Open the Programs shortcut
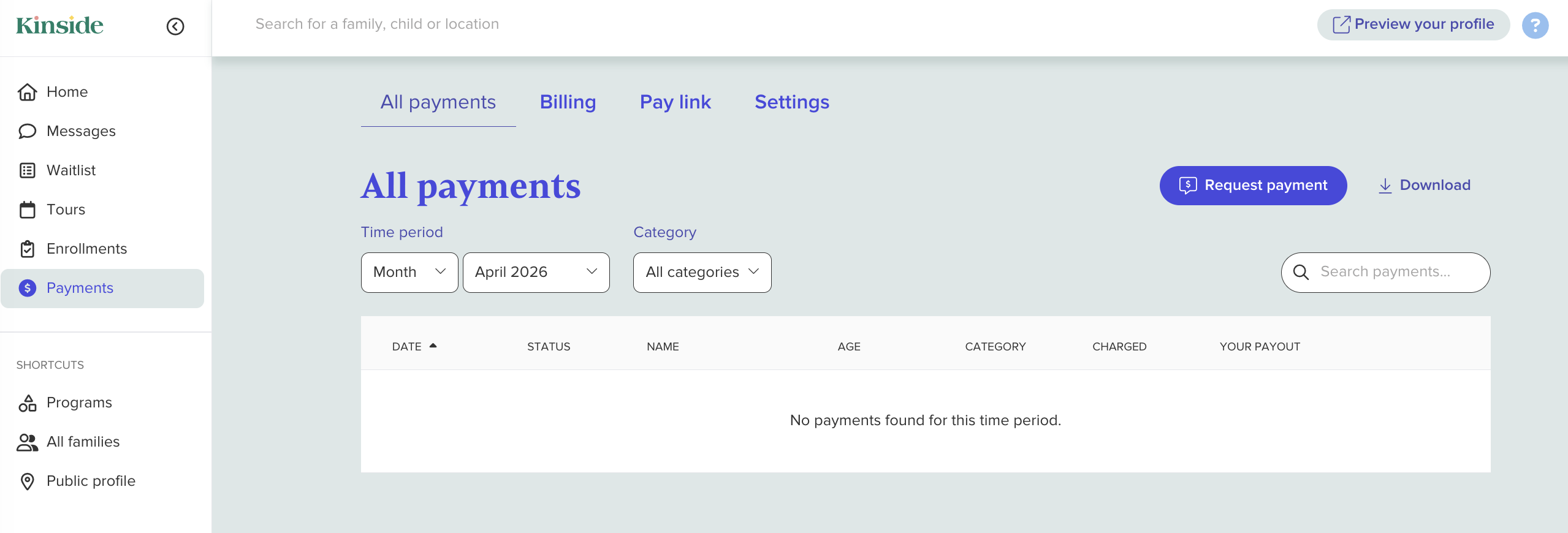The width and height of the screenshot is (1568, 533). click(102, 403)
